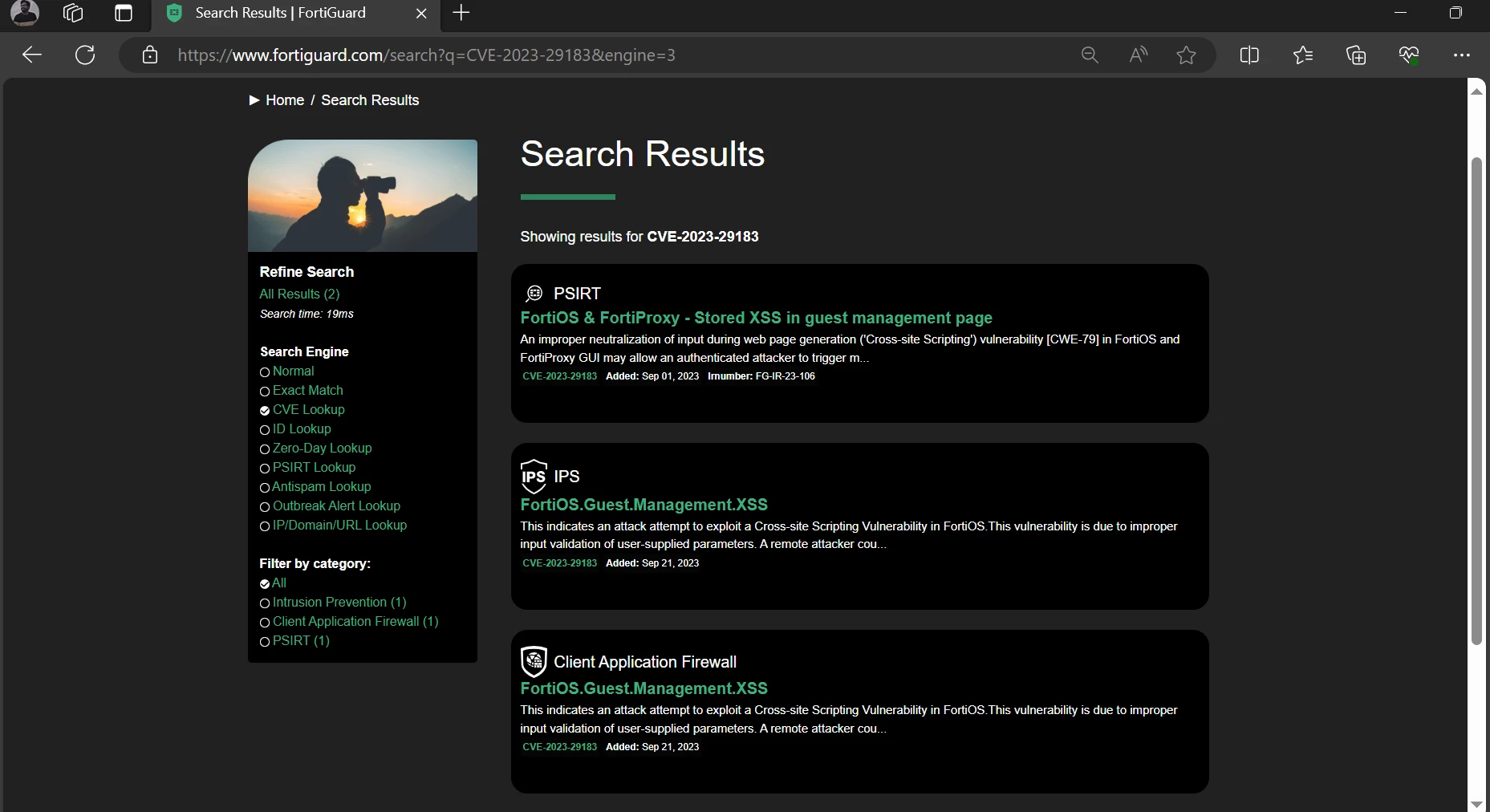
Task: Click the IPS shield icon
Action: pyautogui.click(x=534, y=477)
